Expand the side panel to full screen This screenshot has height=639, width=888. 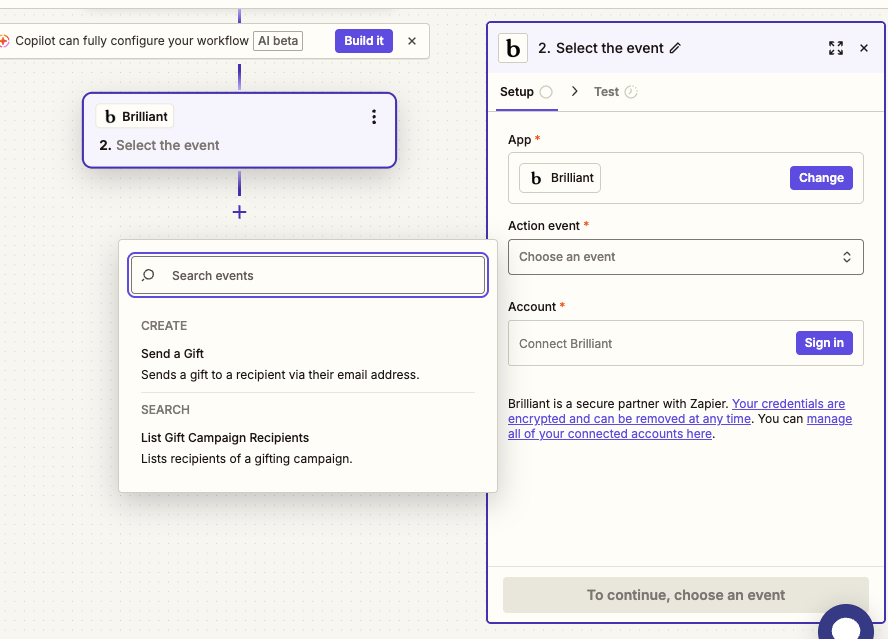point(836,48)
